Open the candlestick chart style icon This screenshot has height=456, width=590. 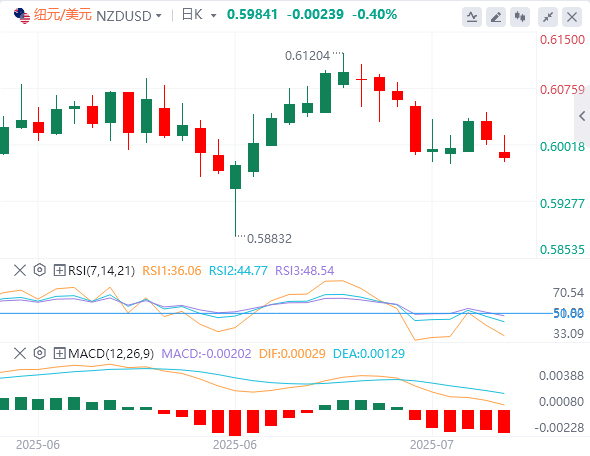coord(520,17)
